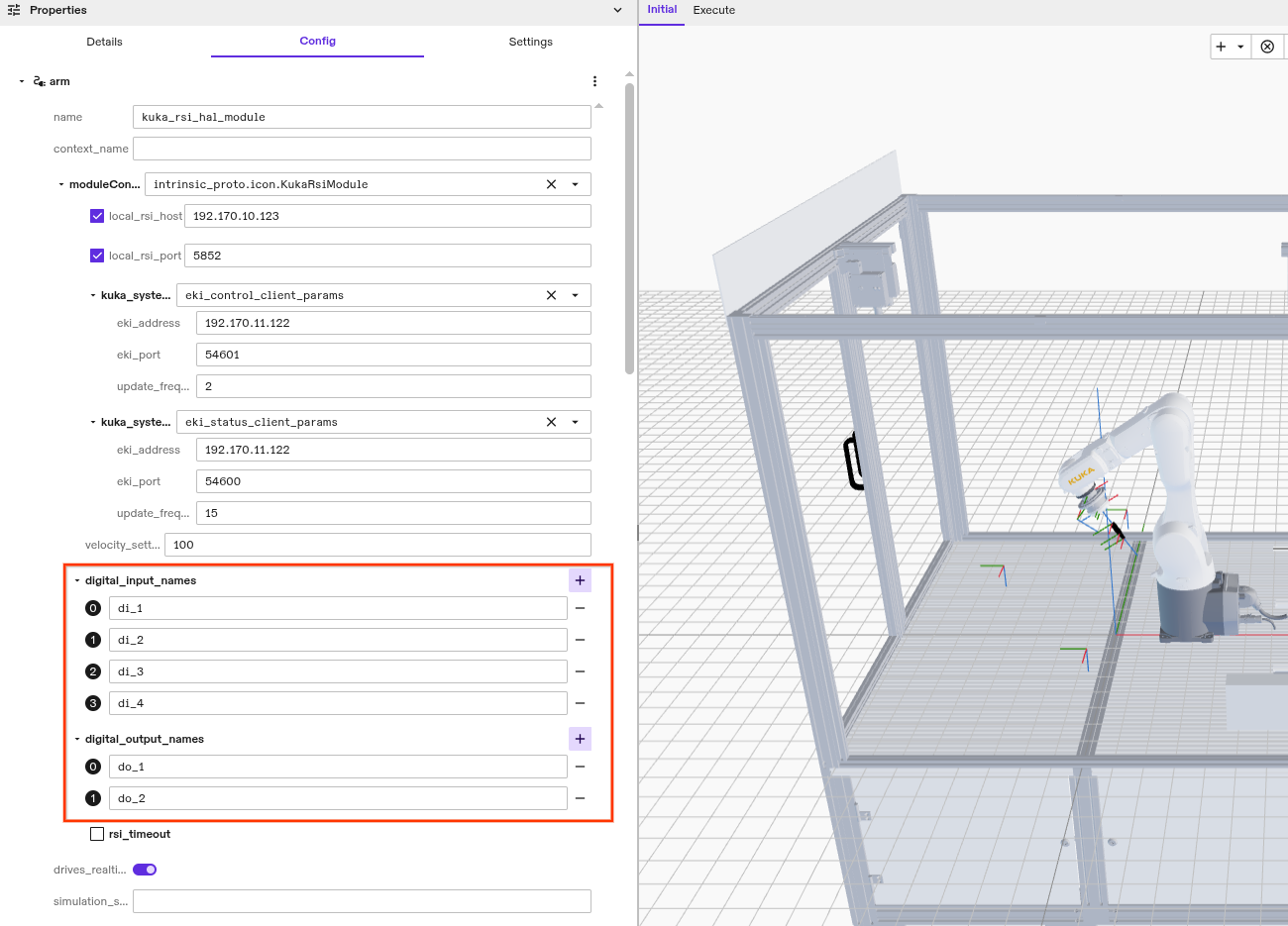1288x926 pixels.
Task: Add a new digital_input_names entry with plus icon
Action: (580, 579)
